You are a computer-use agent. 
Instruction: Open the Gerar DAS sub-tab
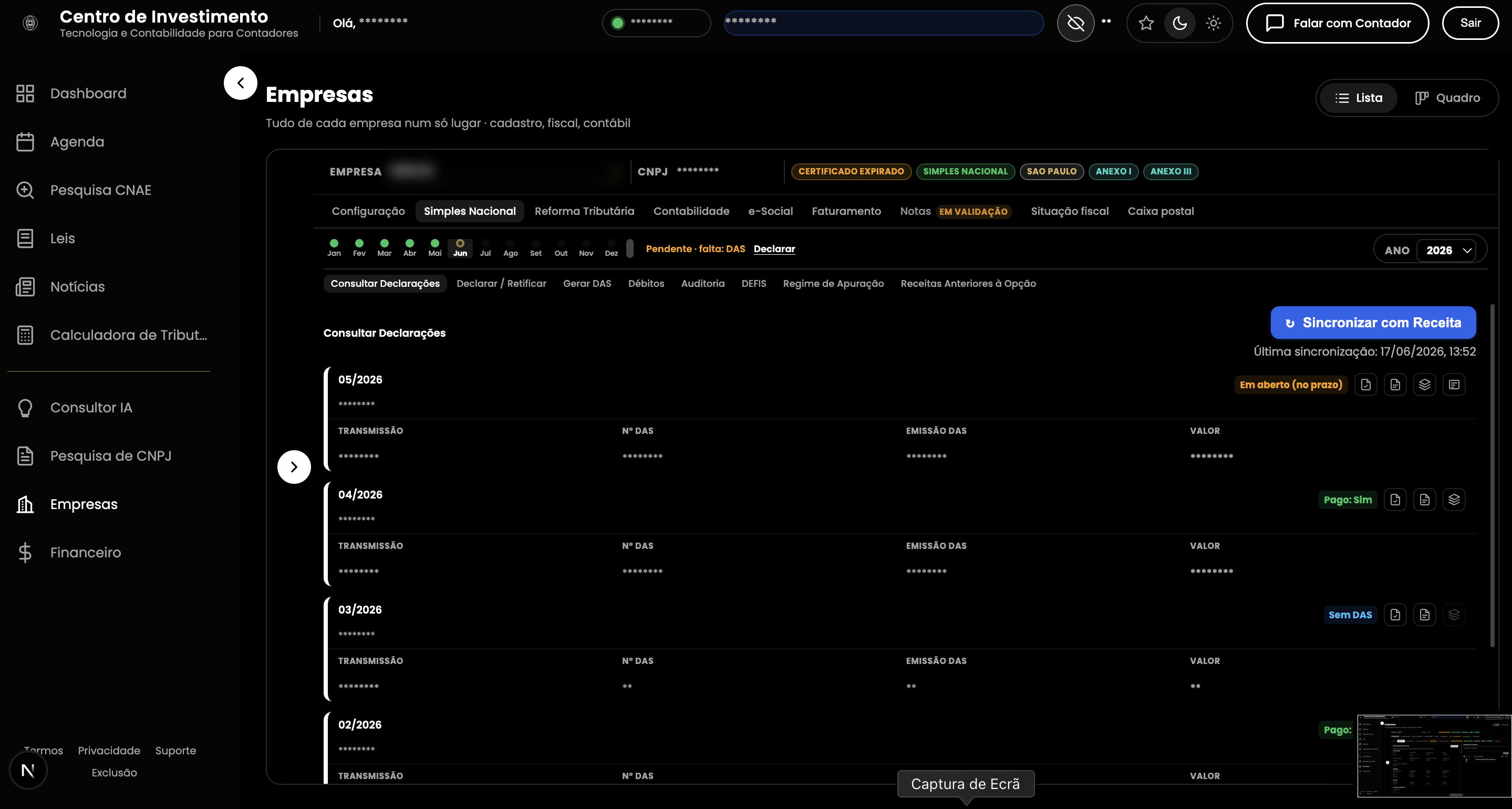click(587, 284)
